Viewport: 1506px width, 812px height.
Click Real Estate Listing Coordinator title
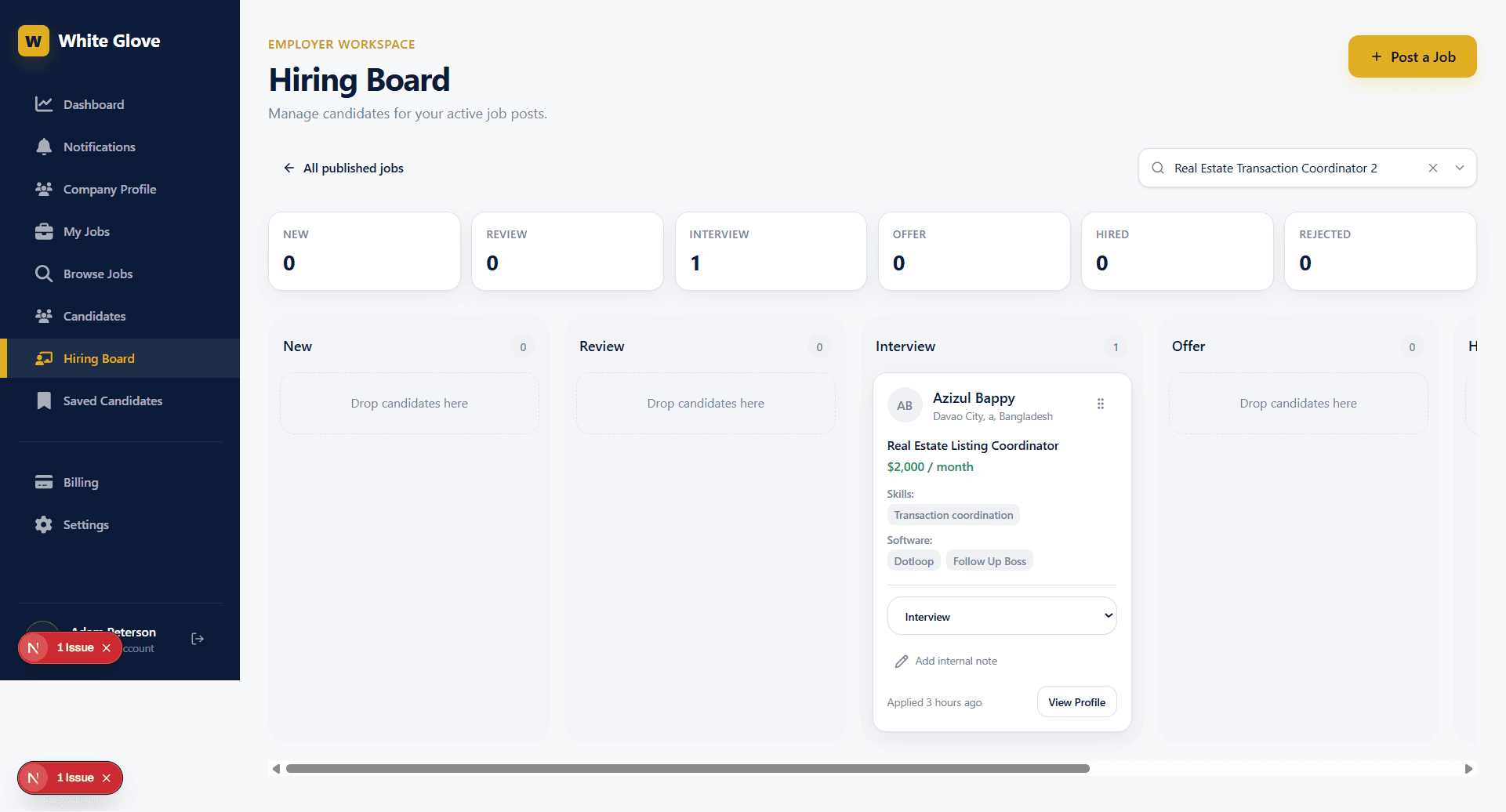[973, 445]
